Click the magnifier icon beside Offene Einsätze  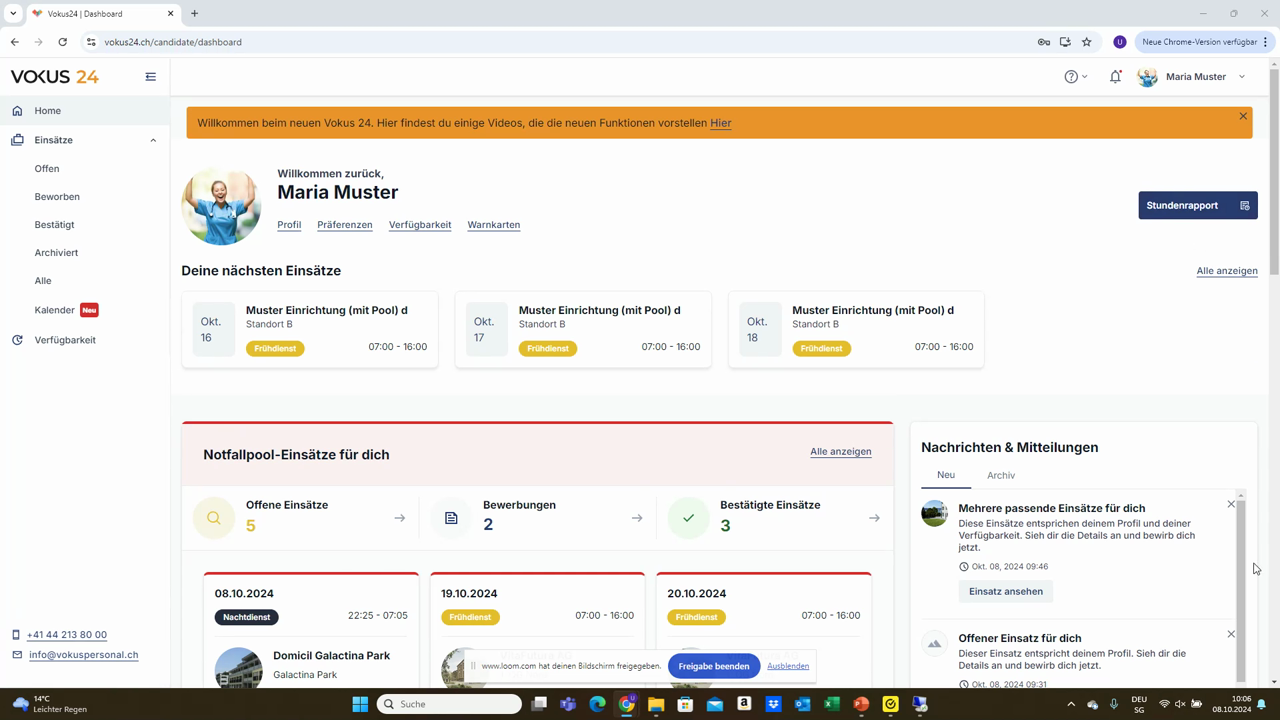214,518
